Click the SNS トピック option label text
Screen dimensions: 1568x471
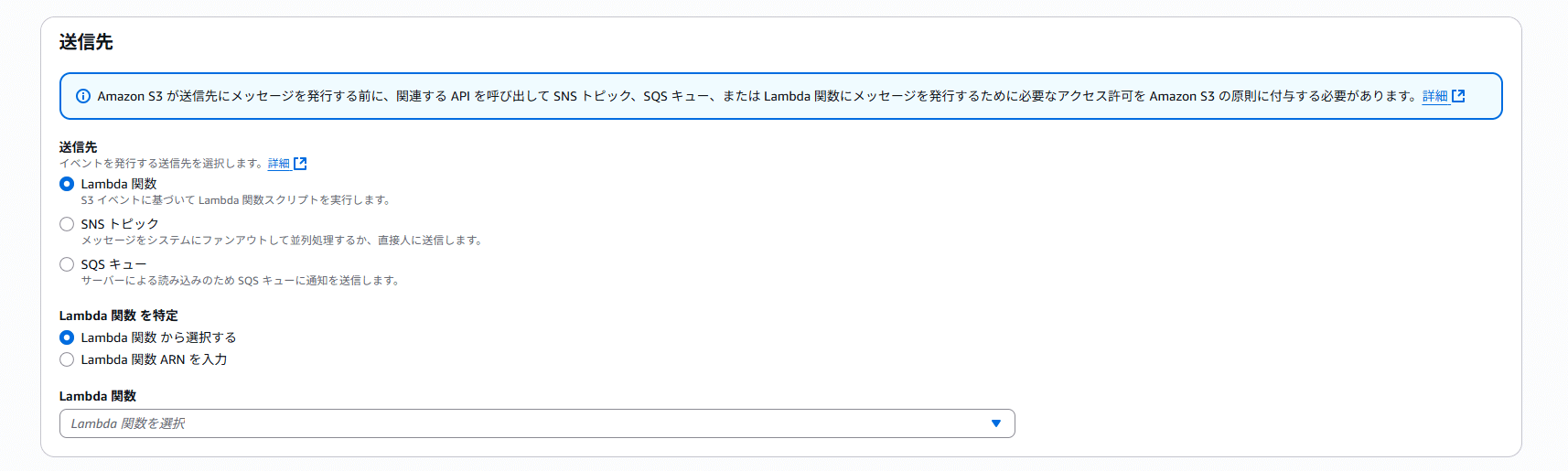point(120,224)
